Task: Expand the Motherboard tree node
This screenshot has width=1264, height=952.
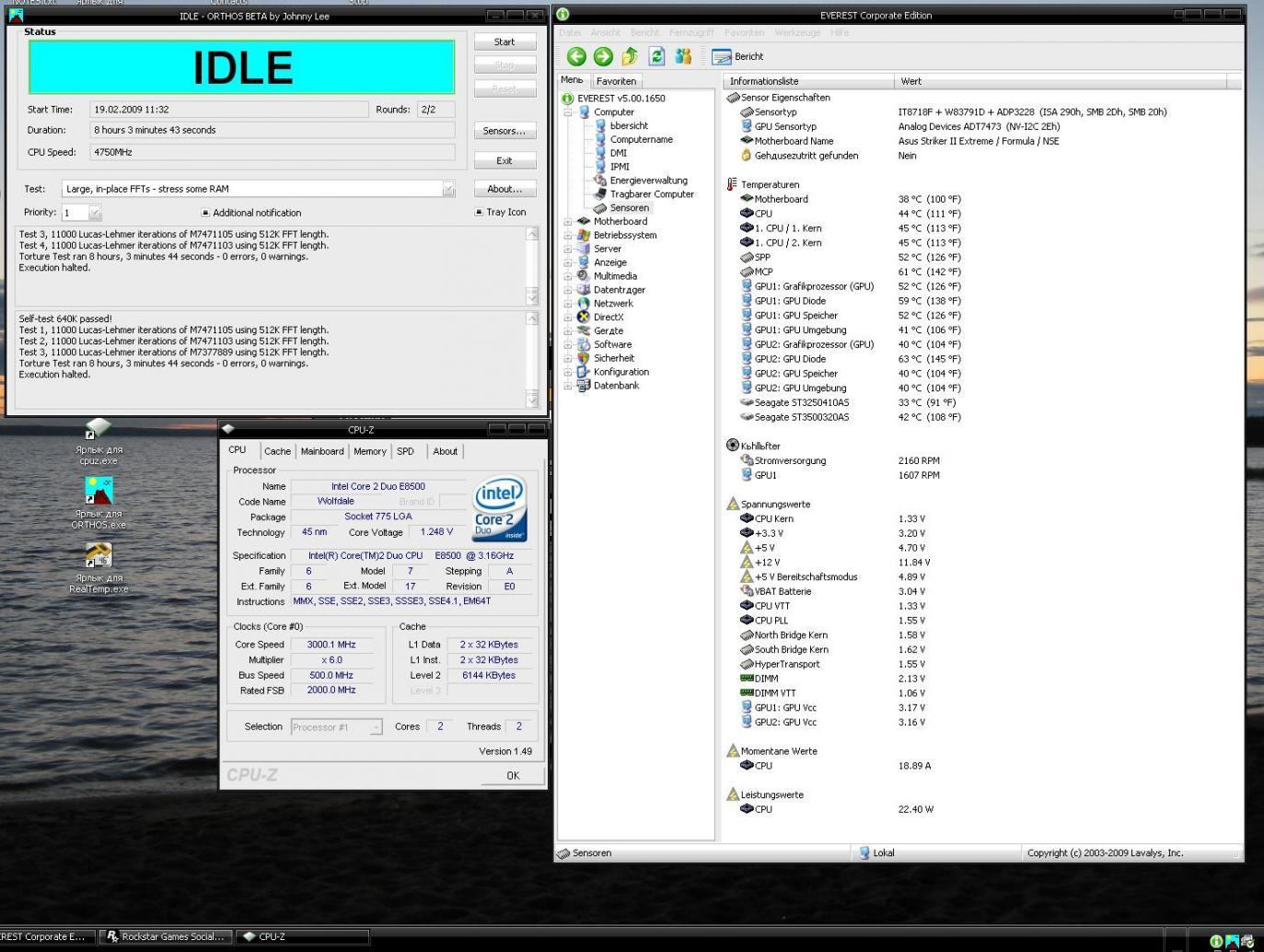Action: (568, 222)
